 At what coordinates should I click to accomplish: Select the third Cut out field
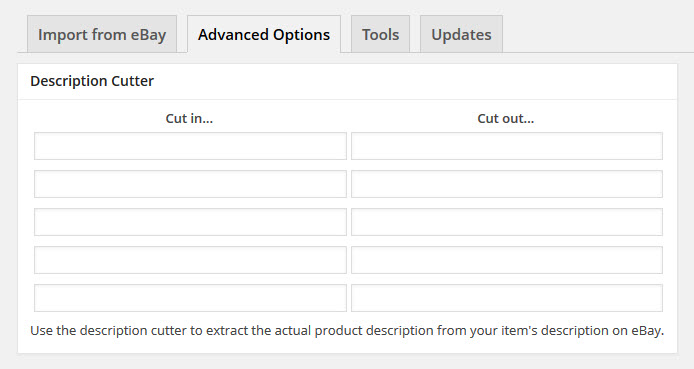click(x=507, y=222)
